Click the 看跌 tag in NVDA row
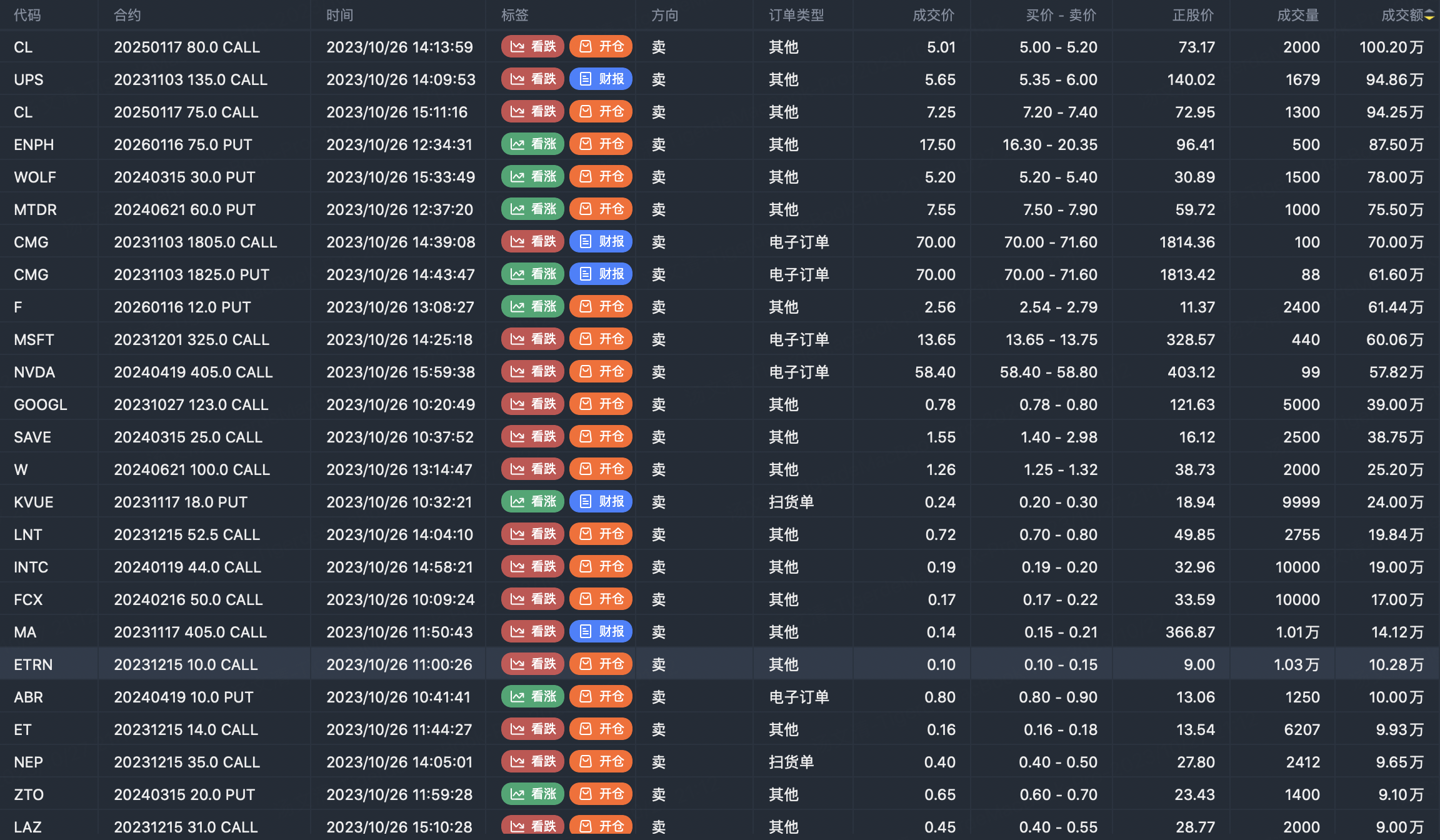The image size is (1440, 840). [x=532, y=372]
